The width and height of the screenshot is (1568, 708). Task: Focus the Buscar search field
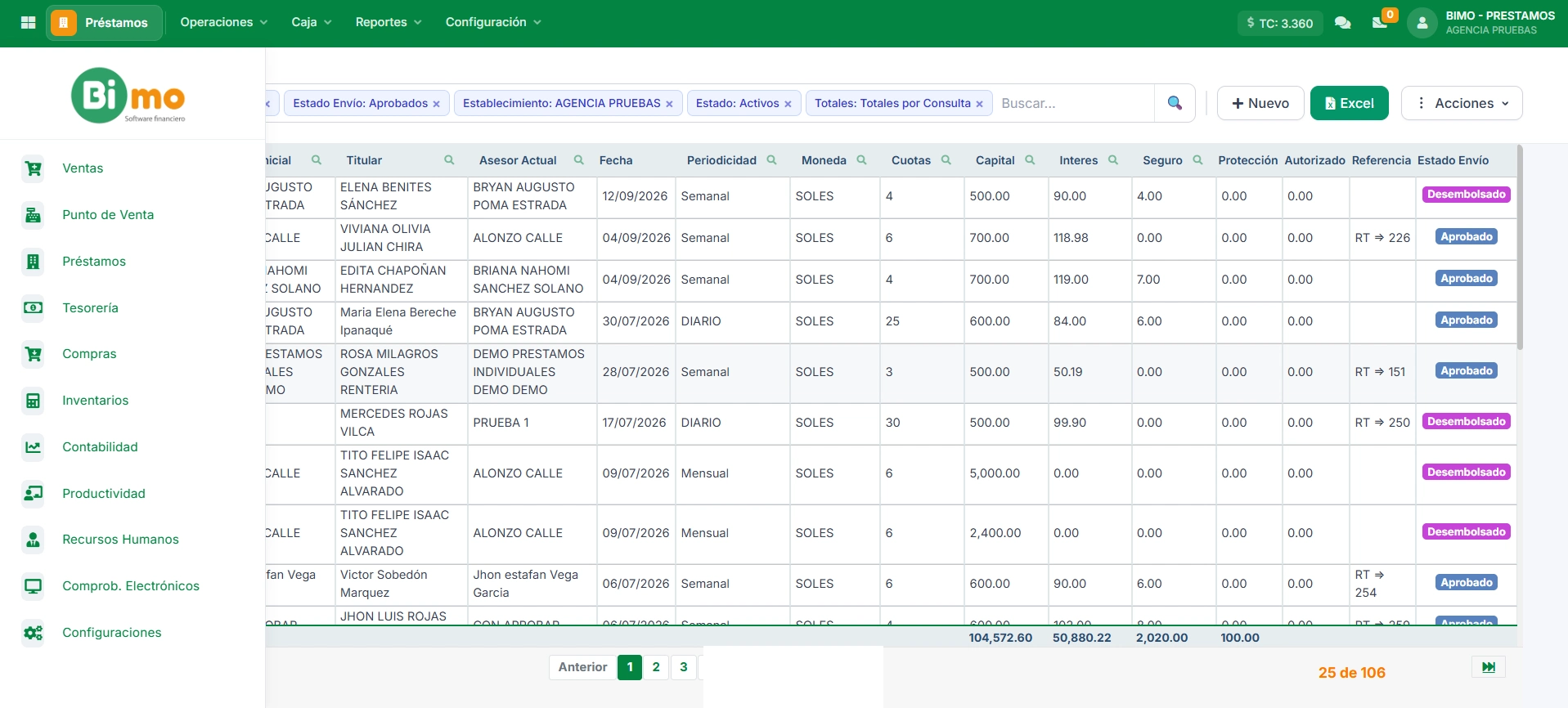pyautogui.click(x=1074, y=103)
